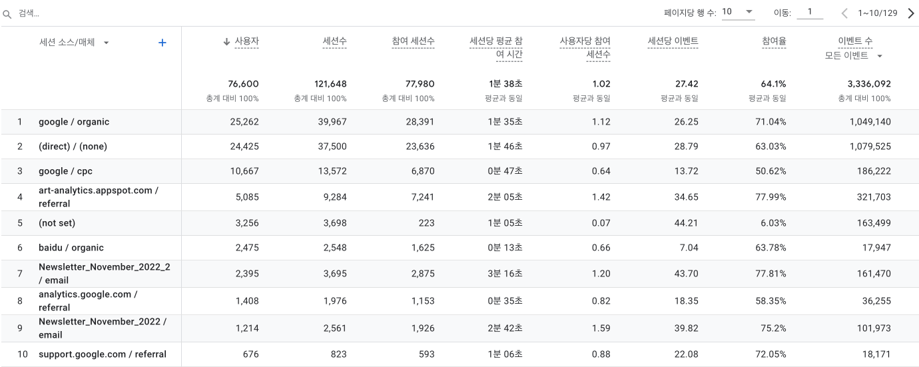Screen dimensions: 919x367
Task: Click the 이벤트 수 column header
Action: click(x=856, y=41)
